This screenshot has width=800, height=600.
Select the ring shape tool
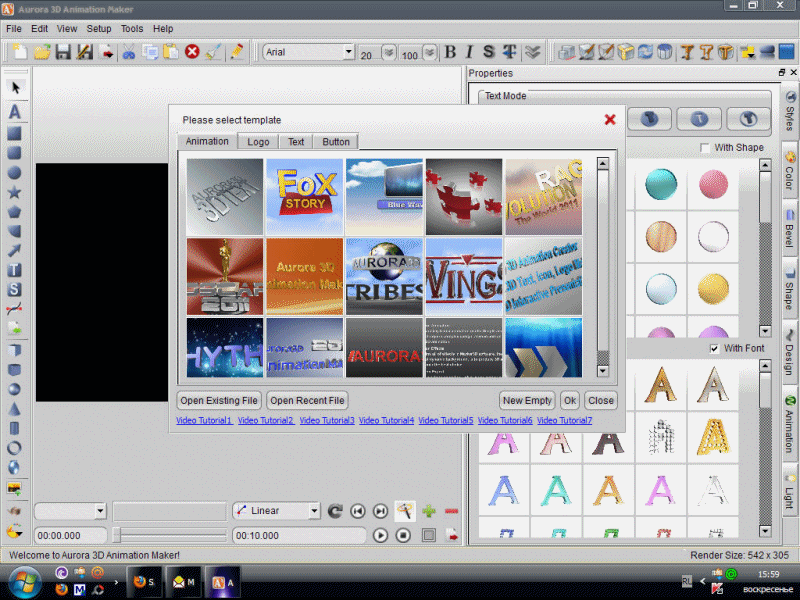pos(14,448)
